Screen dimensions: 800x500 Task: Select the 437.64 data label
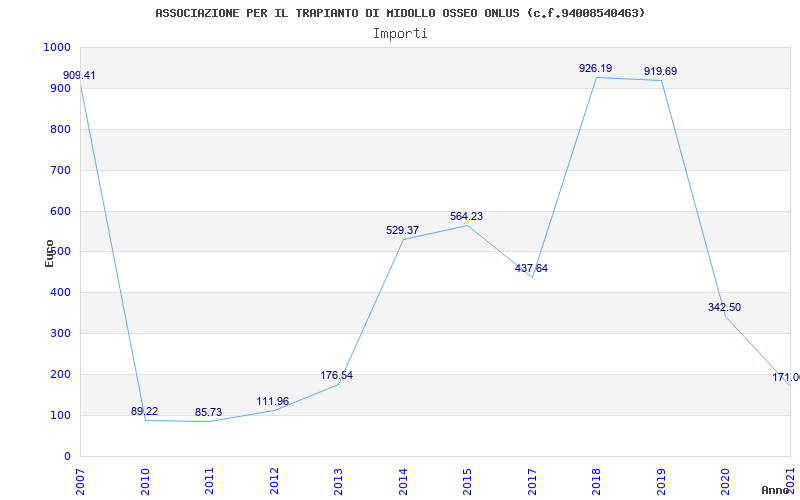pos(531,268)
